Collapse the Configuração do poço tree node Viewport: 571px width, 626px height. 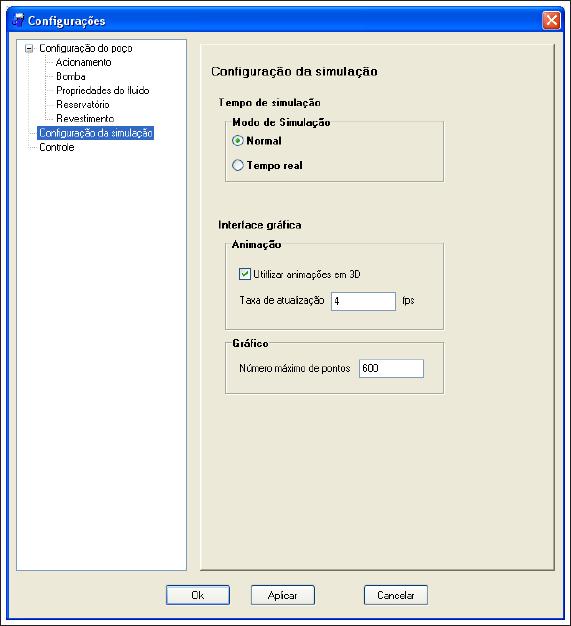pos(29,49)
